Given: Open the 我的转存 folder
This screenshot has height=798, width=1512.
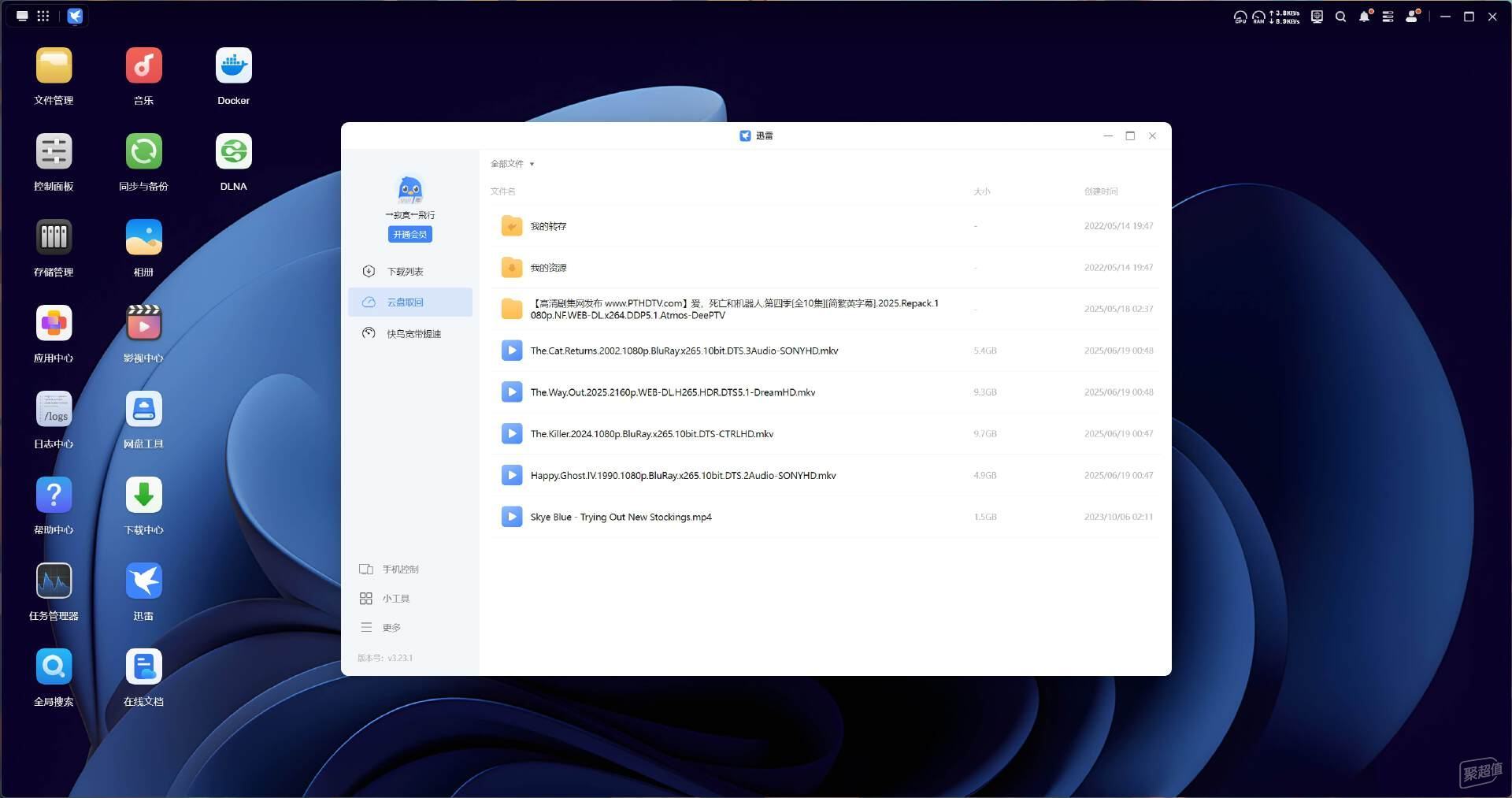Looking at the screenshot, I should (x=825, y=226).
